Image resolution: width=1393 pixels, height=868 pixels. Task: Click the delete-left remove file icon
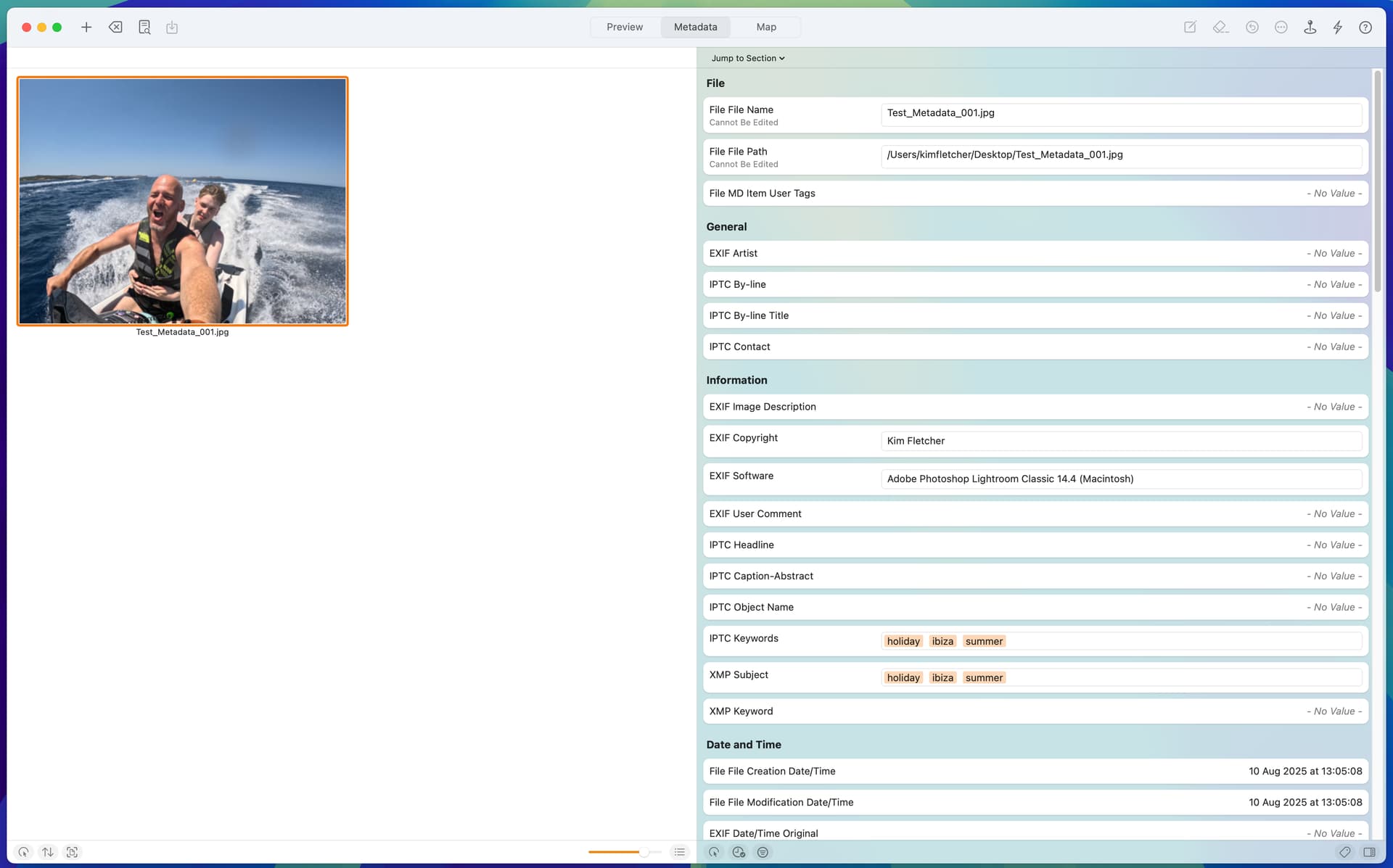(x=115, y=27)
